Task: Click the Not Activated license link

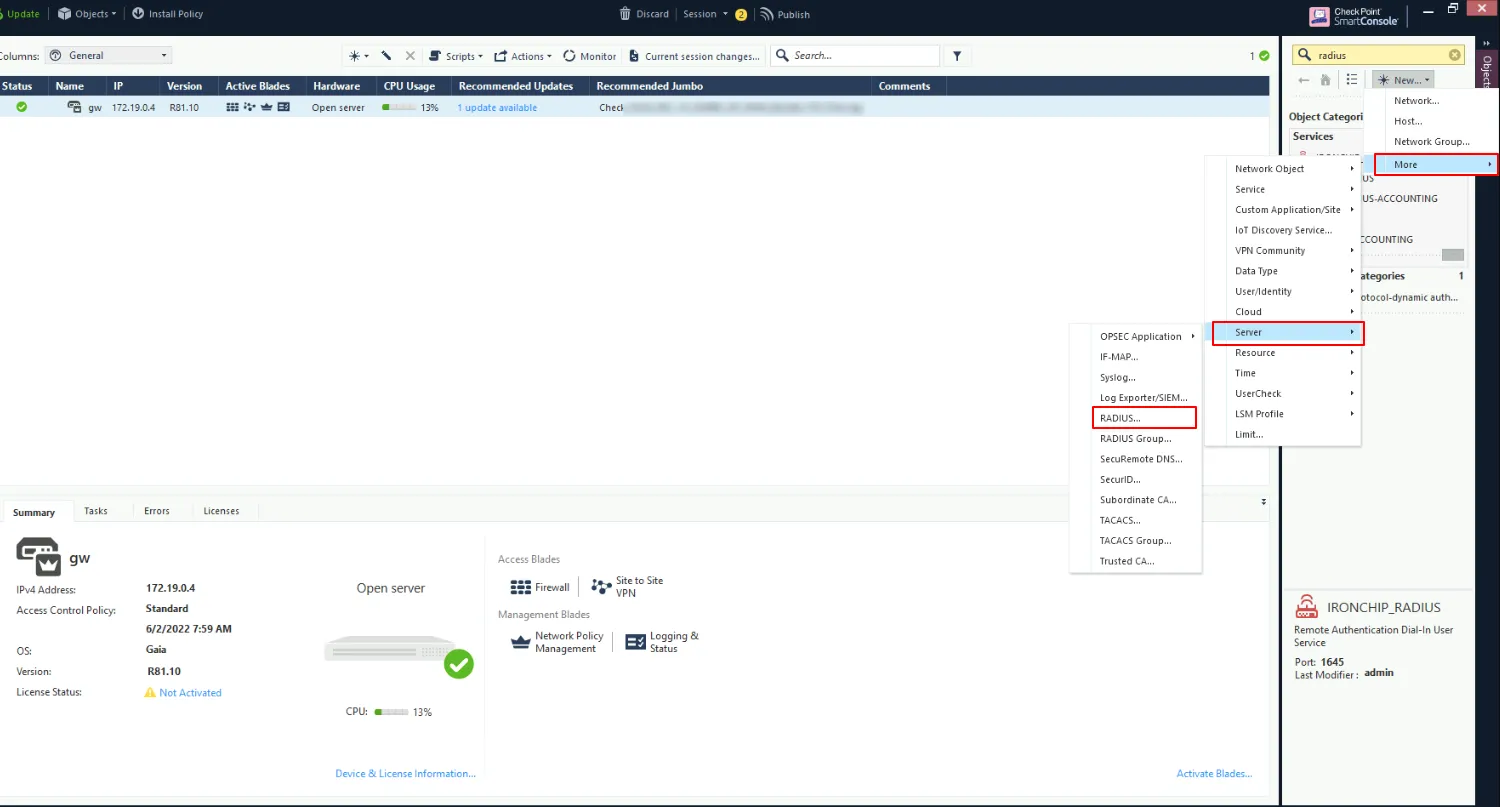Action: (190, 693)
